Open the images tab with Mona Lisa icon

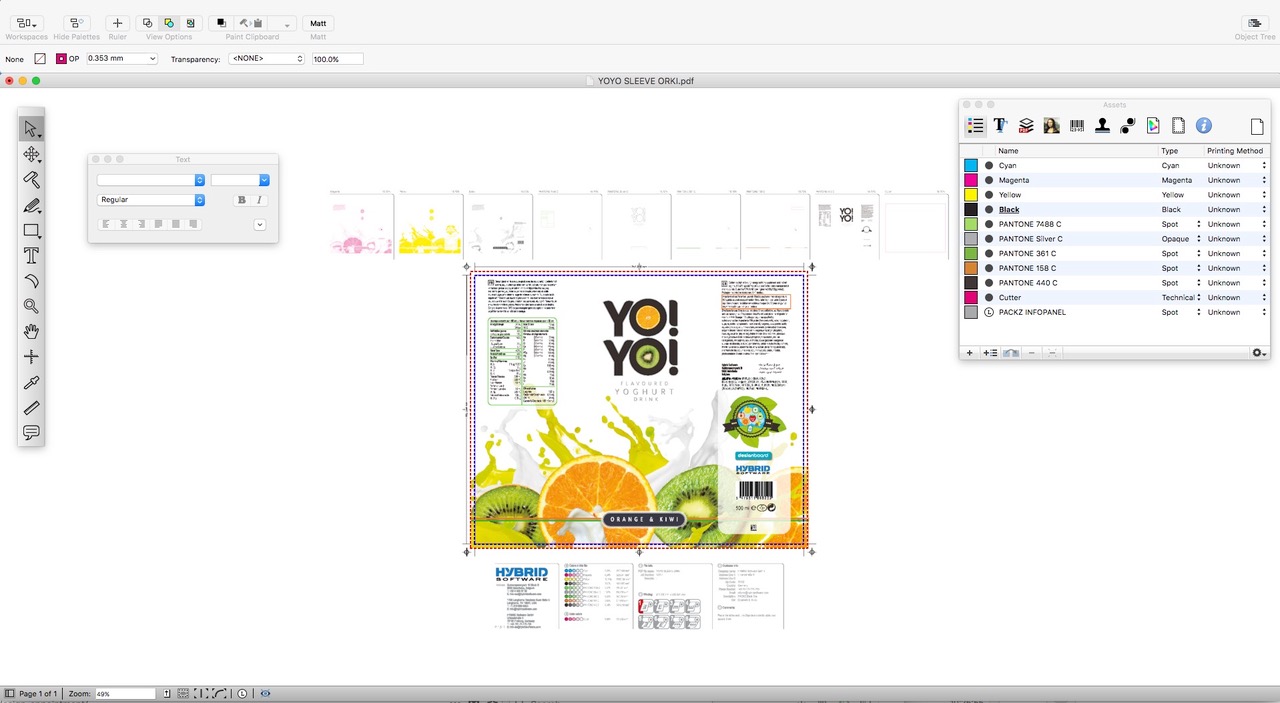(1051, 126)
